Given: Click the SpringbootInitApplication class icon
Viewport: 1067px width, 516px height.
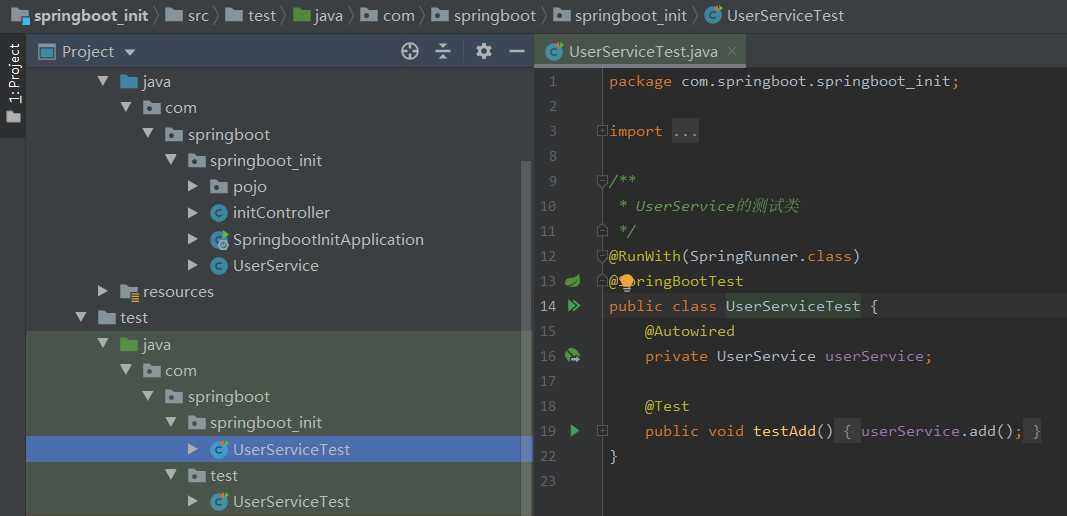Looking at the screenshot, I should point(218,240).
